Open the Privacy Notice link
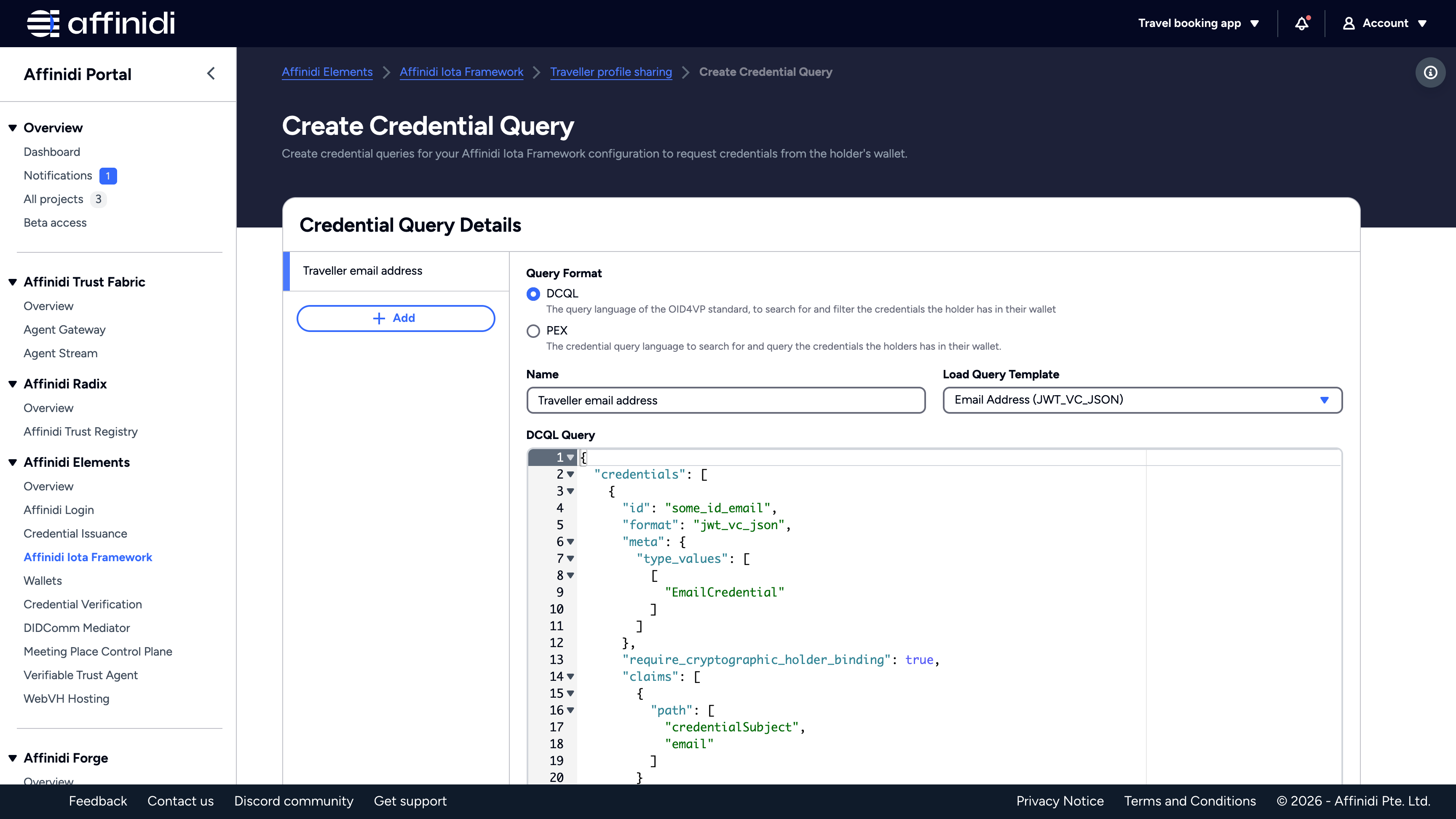Screen dimensions: 1456x819 coord(1060,801)
